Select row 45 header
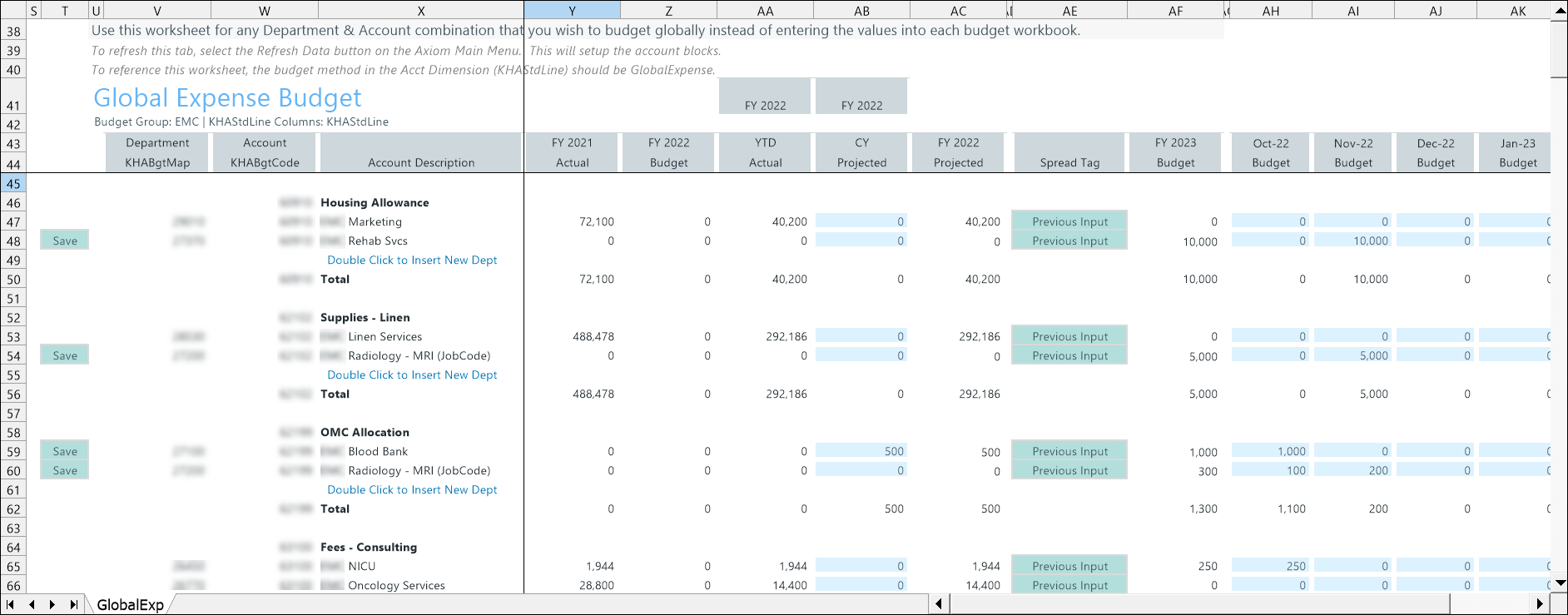Screen dimensions: 1568x615 (x=13, y=183)
